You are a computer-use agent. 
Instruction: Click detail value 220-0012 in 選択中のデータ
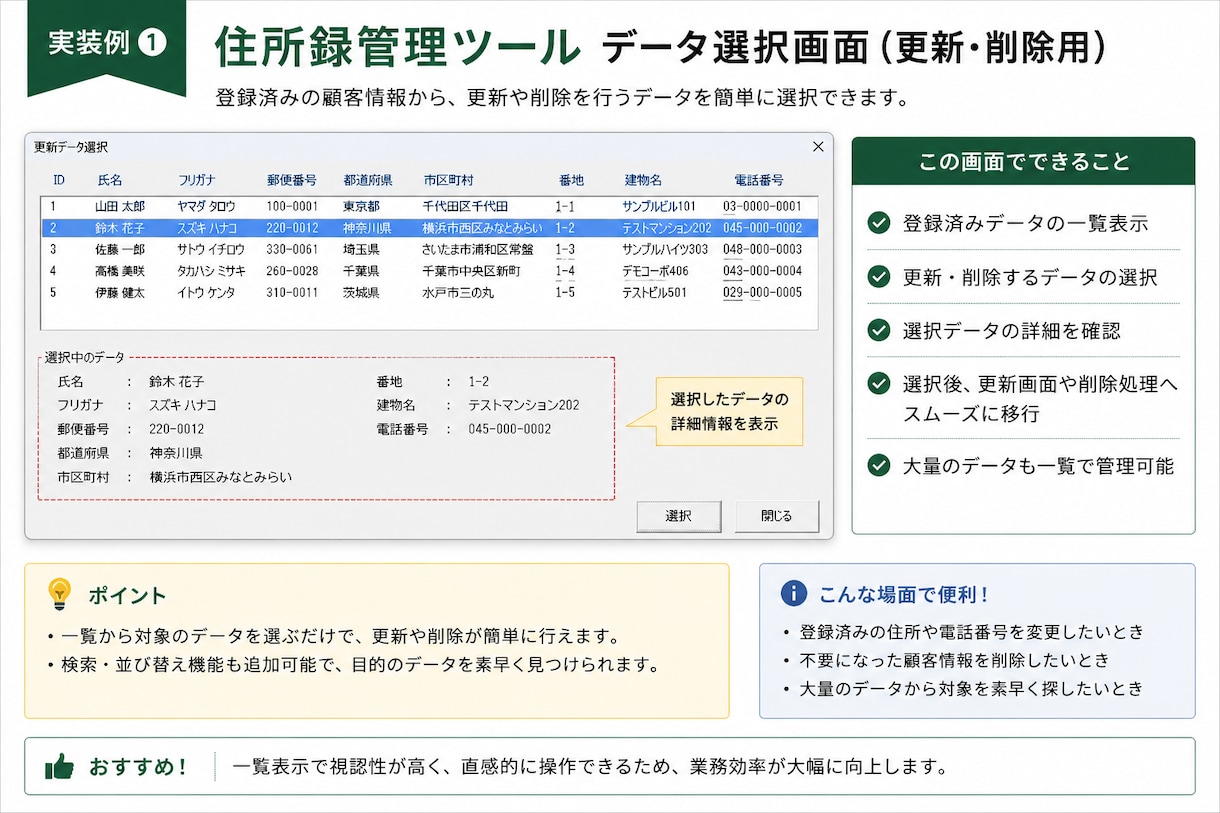click(x=178, y=429)
